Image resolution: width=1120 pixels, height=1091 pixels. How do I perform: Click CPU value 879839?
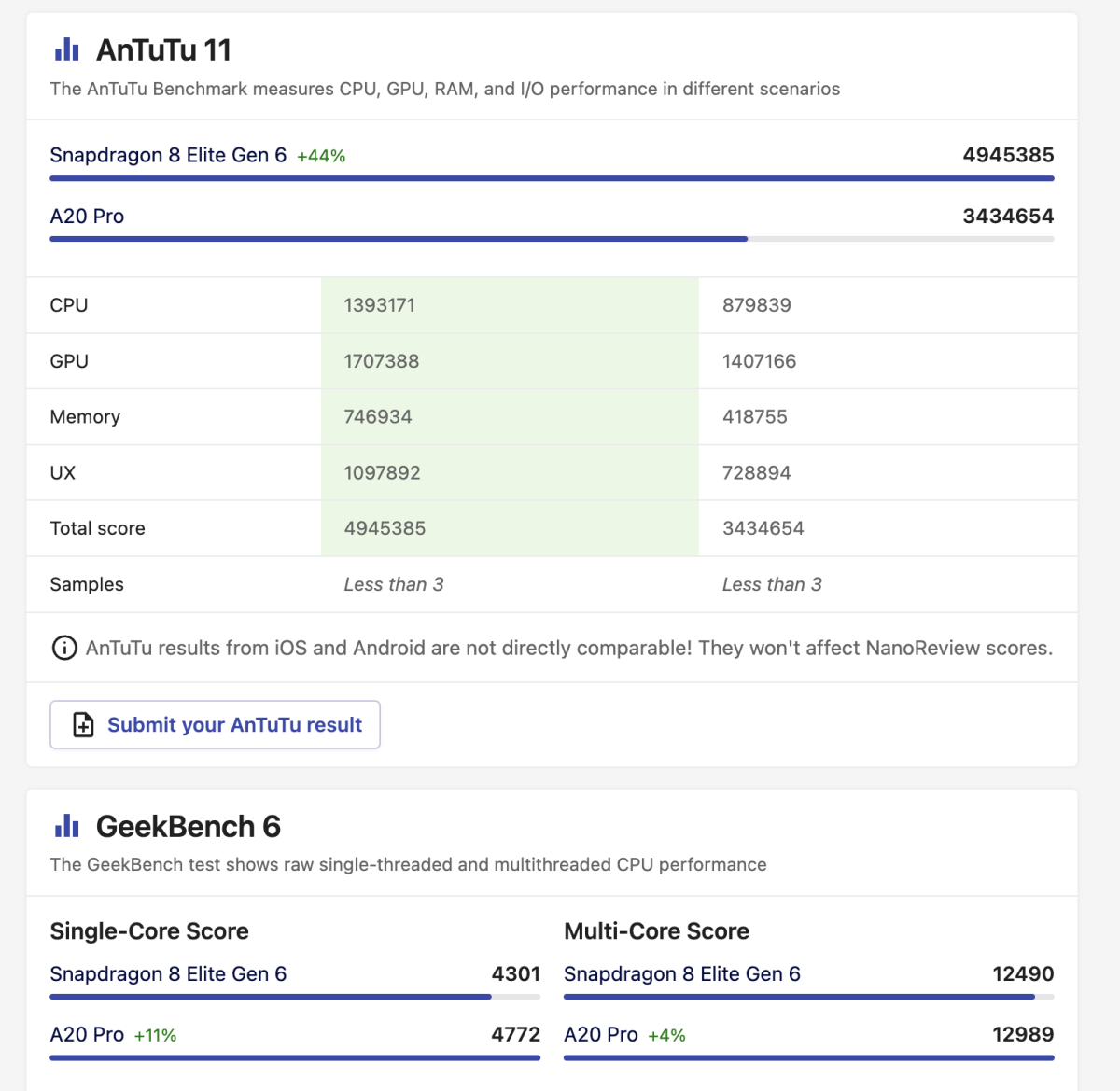(757, 305)
